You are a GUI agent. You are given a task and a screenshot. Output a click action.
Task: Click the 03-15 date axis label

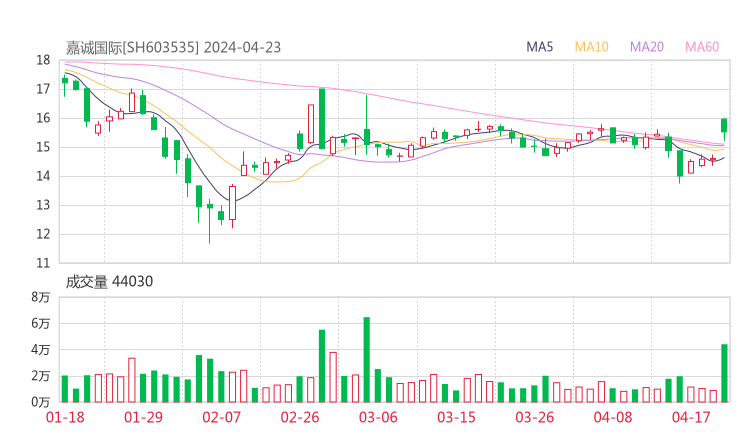click(456, 417)
